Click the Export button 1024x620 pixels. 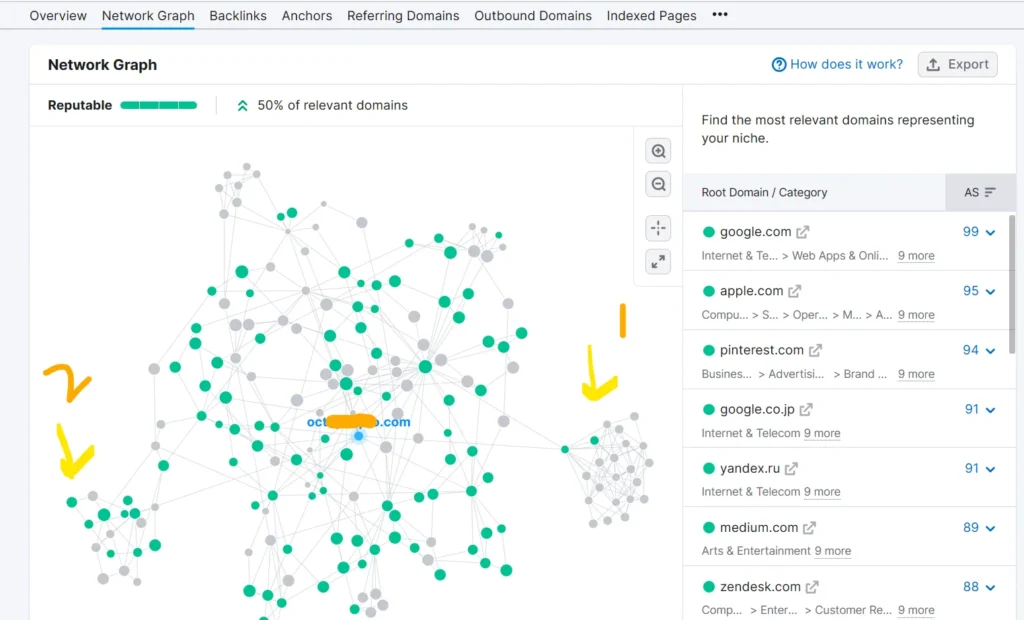(x=957, y=65)
